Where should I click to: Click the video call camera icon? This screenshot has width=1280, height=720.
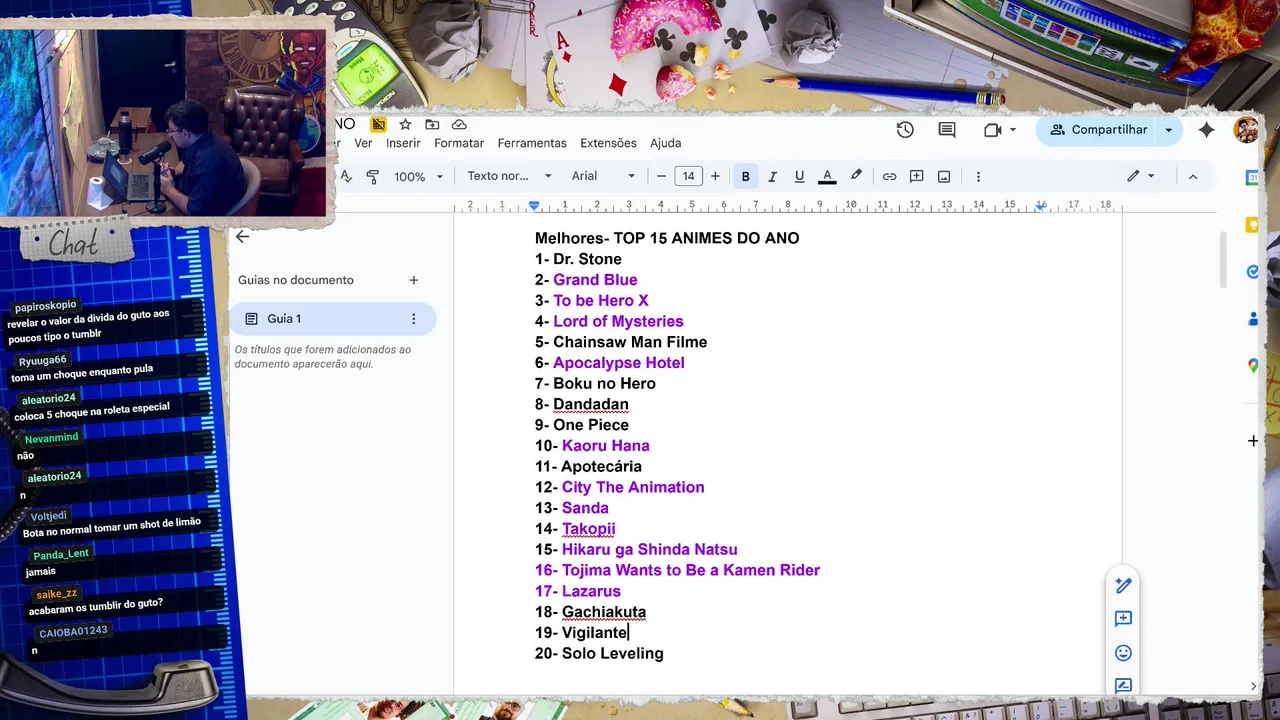[x=992, y=130]
